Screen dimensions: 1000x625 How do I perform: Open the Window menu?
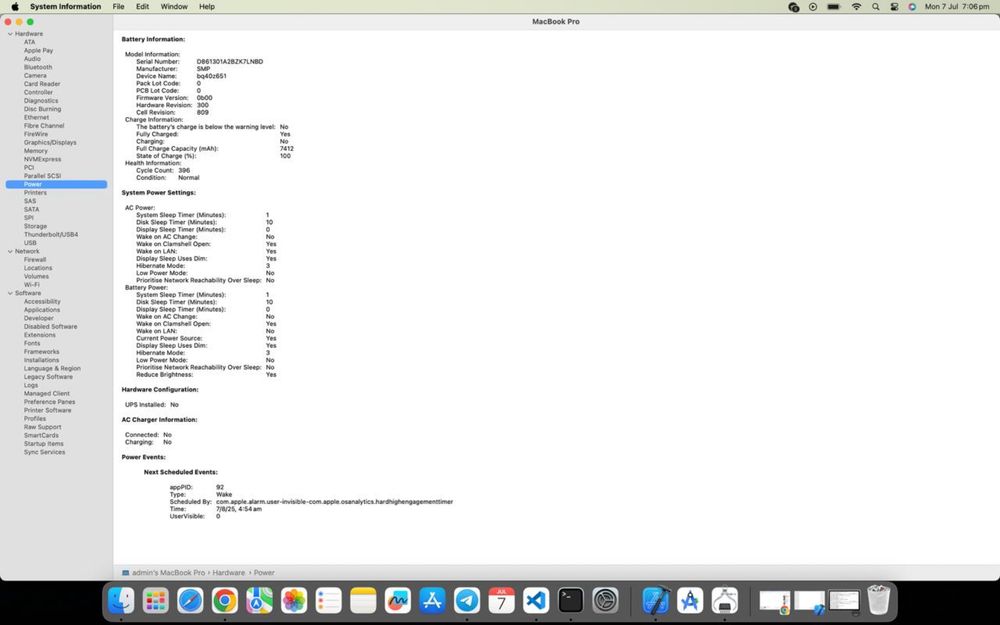coord(174,6)
